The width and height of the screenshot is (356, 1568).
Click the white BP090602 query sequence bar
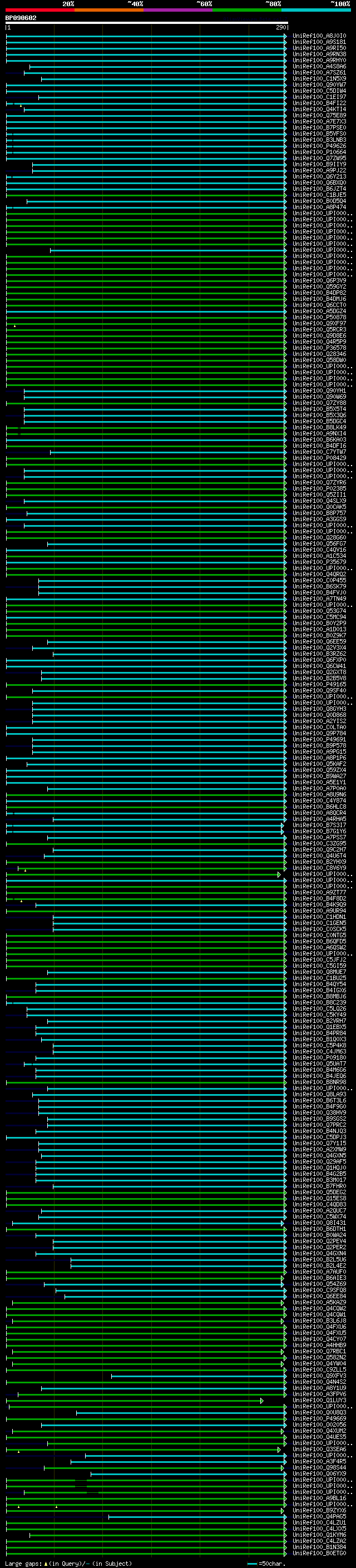click(147, 22)
